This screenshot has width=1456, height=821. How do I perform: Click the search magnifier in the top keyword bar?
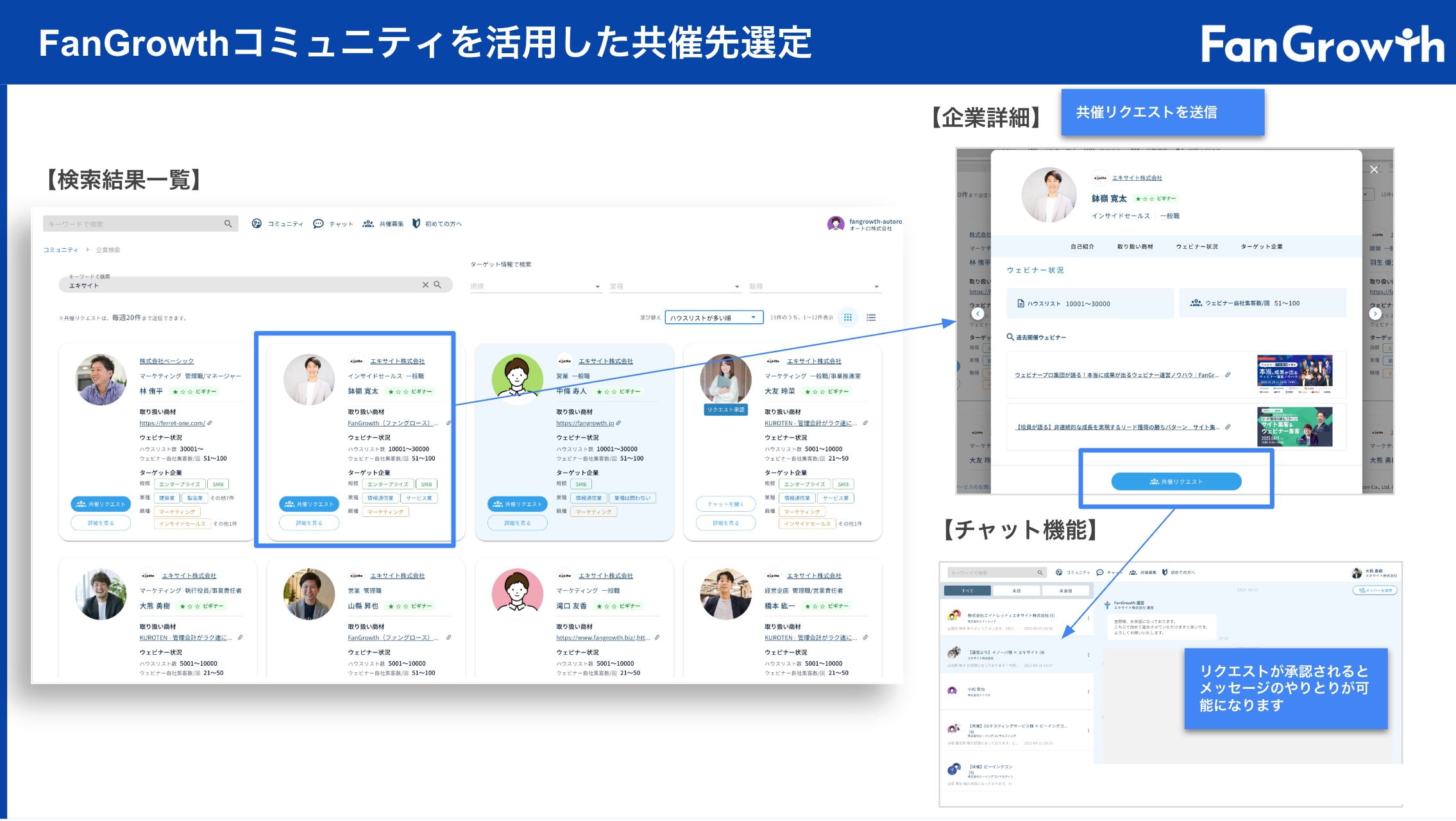tap(228, 224)
